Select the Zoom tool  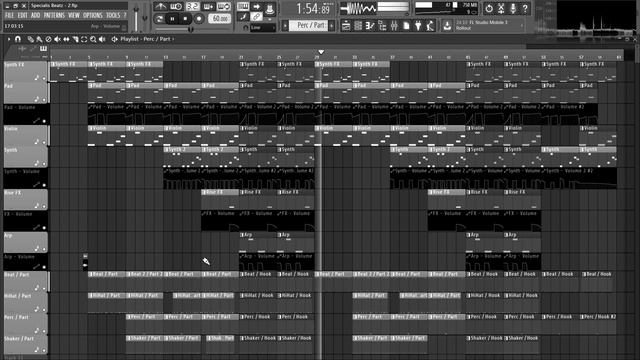point(93,39)
